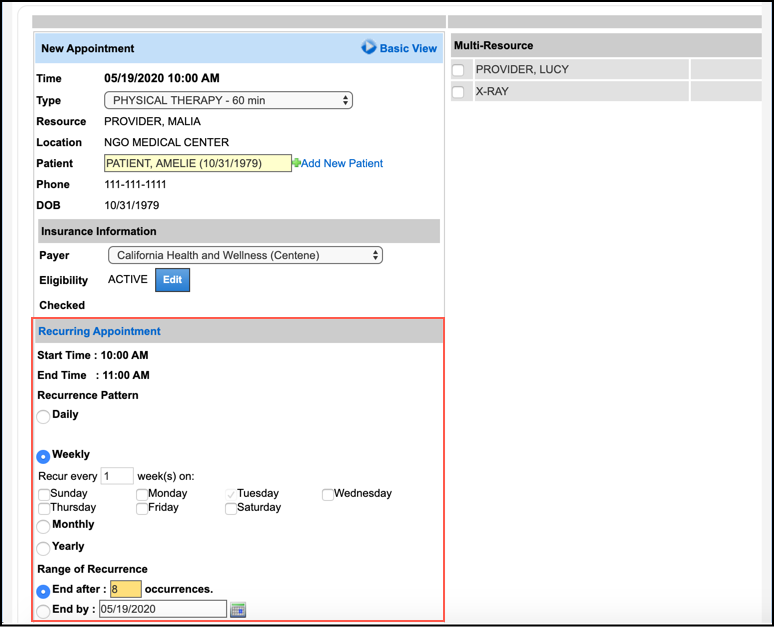Check the Monday checkbox
This screenshot has height=627, width=774.
click(x=142, y=494)
